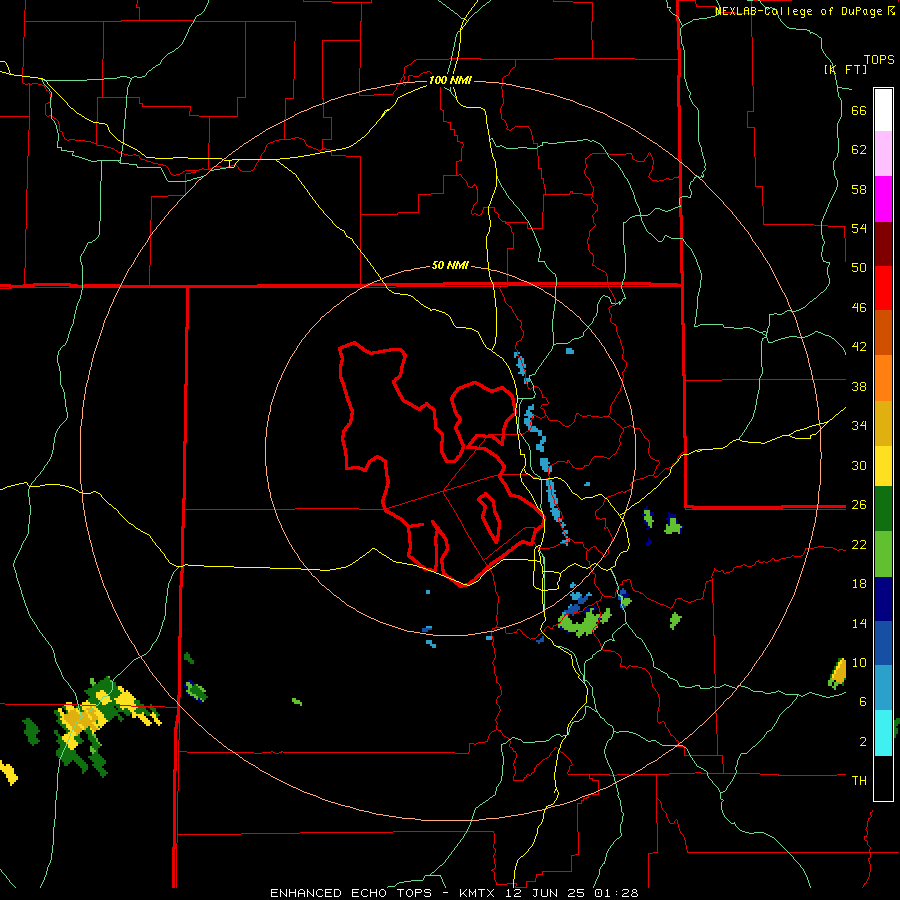This screenshot has width=900, height=900.
Task: Select the dark green legend swatch
Action: click(883, 509)
